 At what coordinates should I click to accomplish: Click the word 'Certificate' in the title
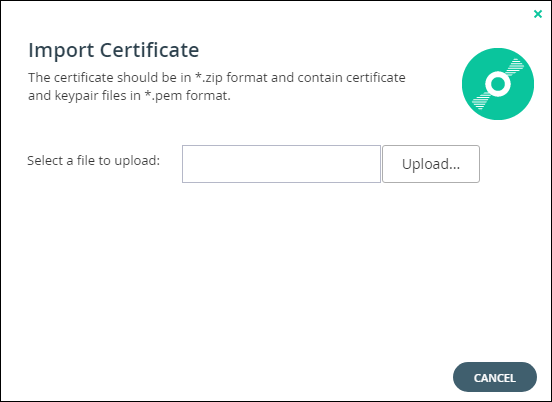coord(150,50)
